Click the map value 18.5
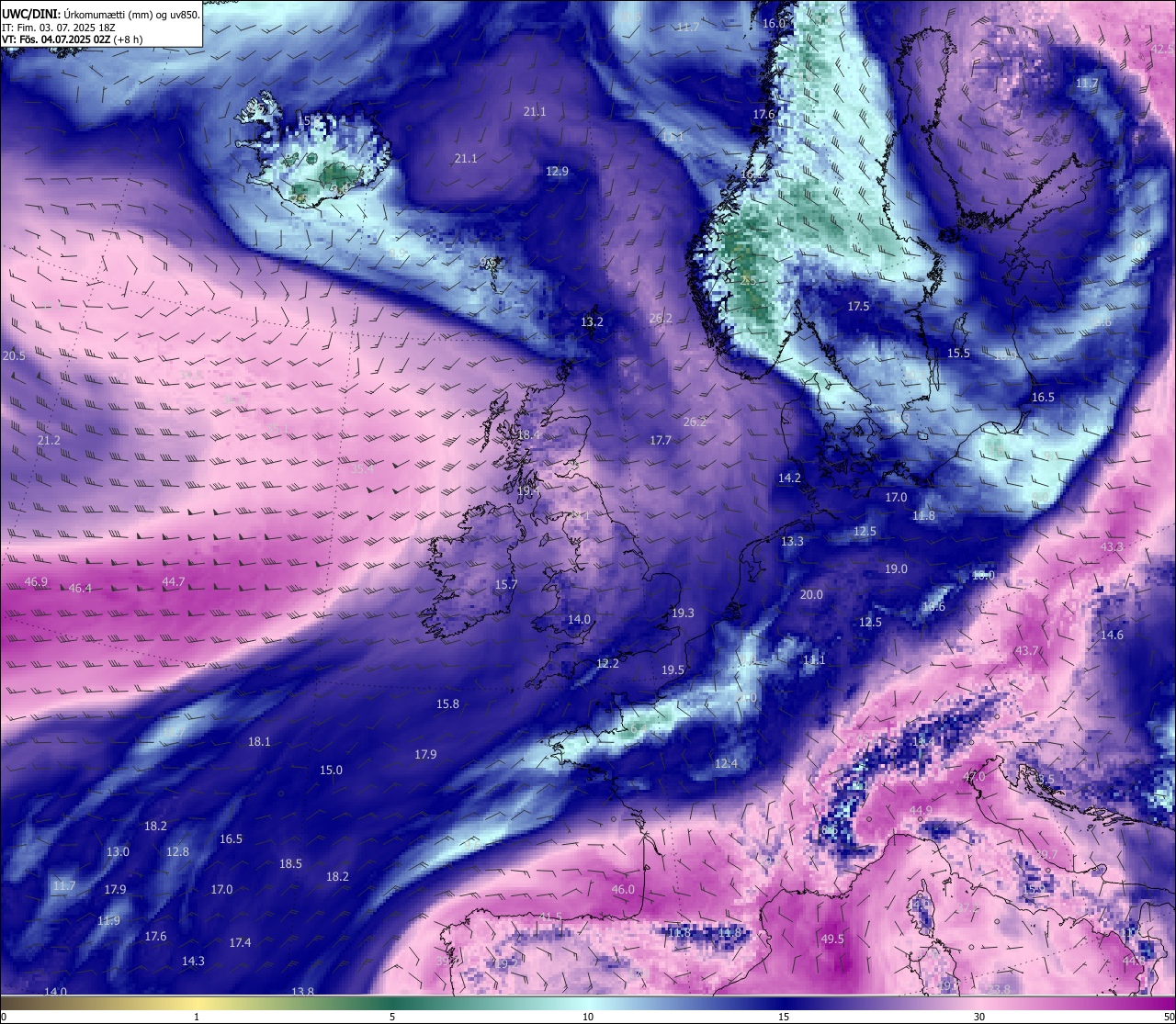Screen dimensions: 1176x1024 (290, 864)
